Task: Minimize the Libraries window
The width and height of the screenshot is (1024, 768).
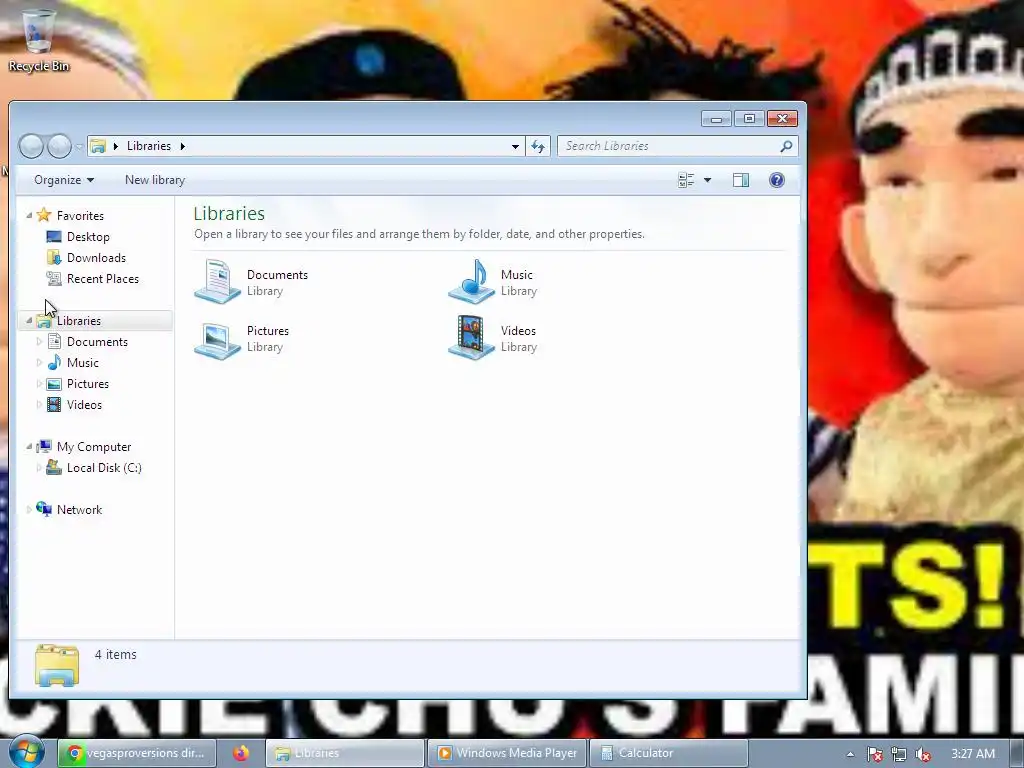Action: [x=716, y=119]
